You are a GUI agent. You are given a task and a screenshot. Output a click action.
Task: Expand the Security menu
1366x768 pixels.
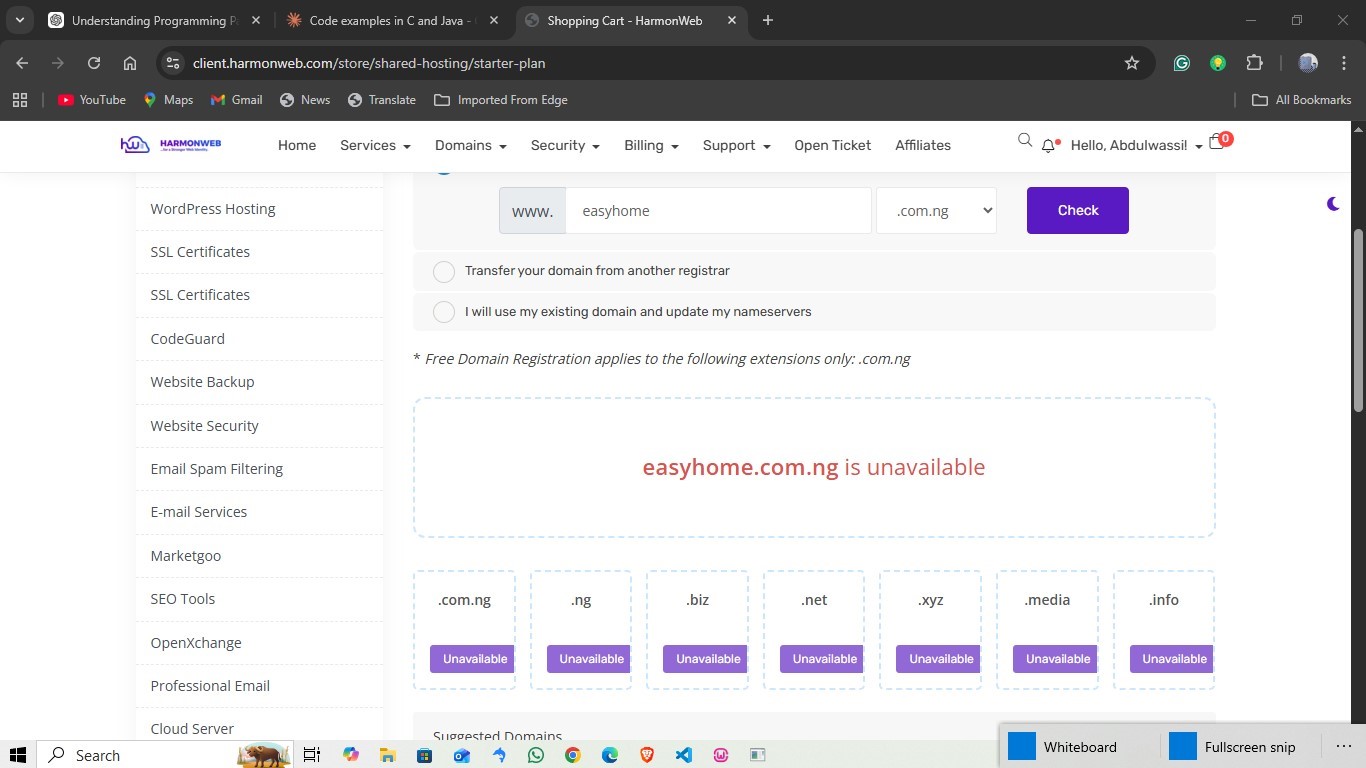565,145
